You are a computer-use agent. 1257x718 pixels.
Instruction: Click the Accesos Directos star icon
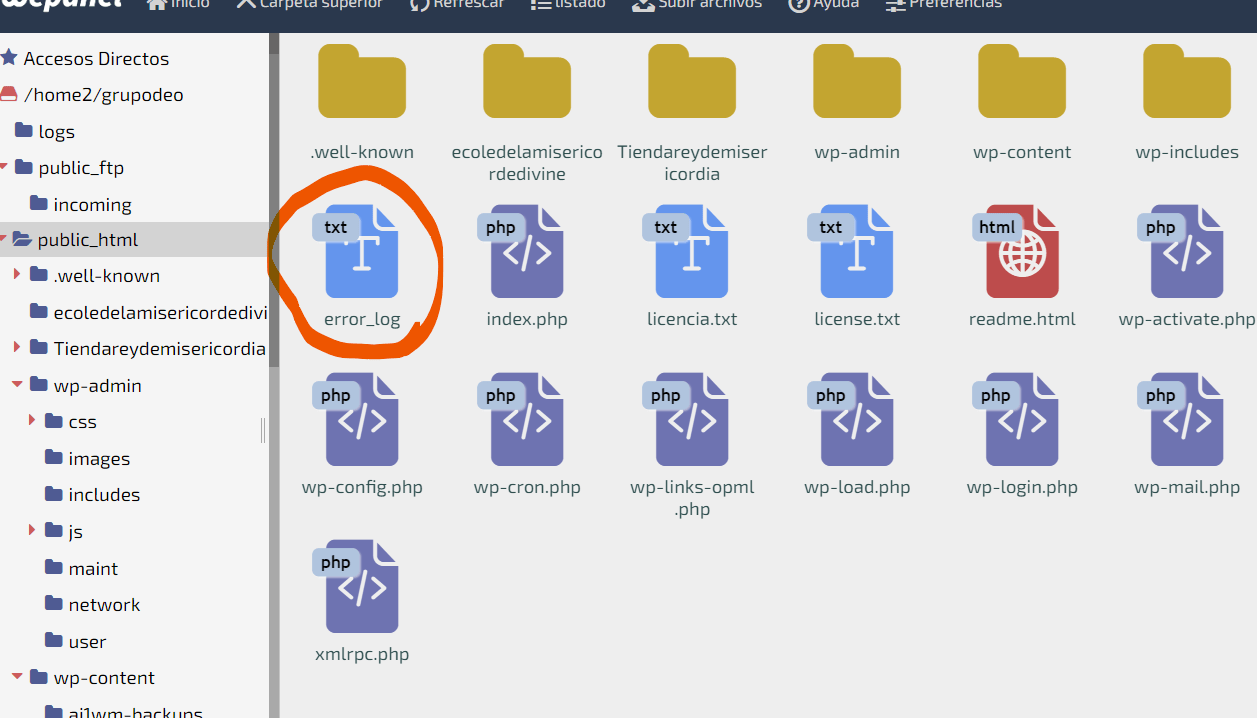coord(9,58)
